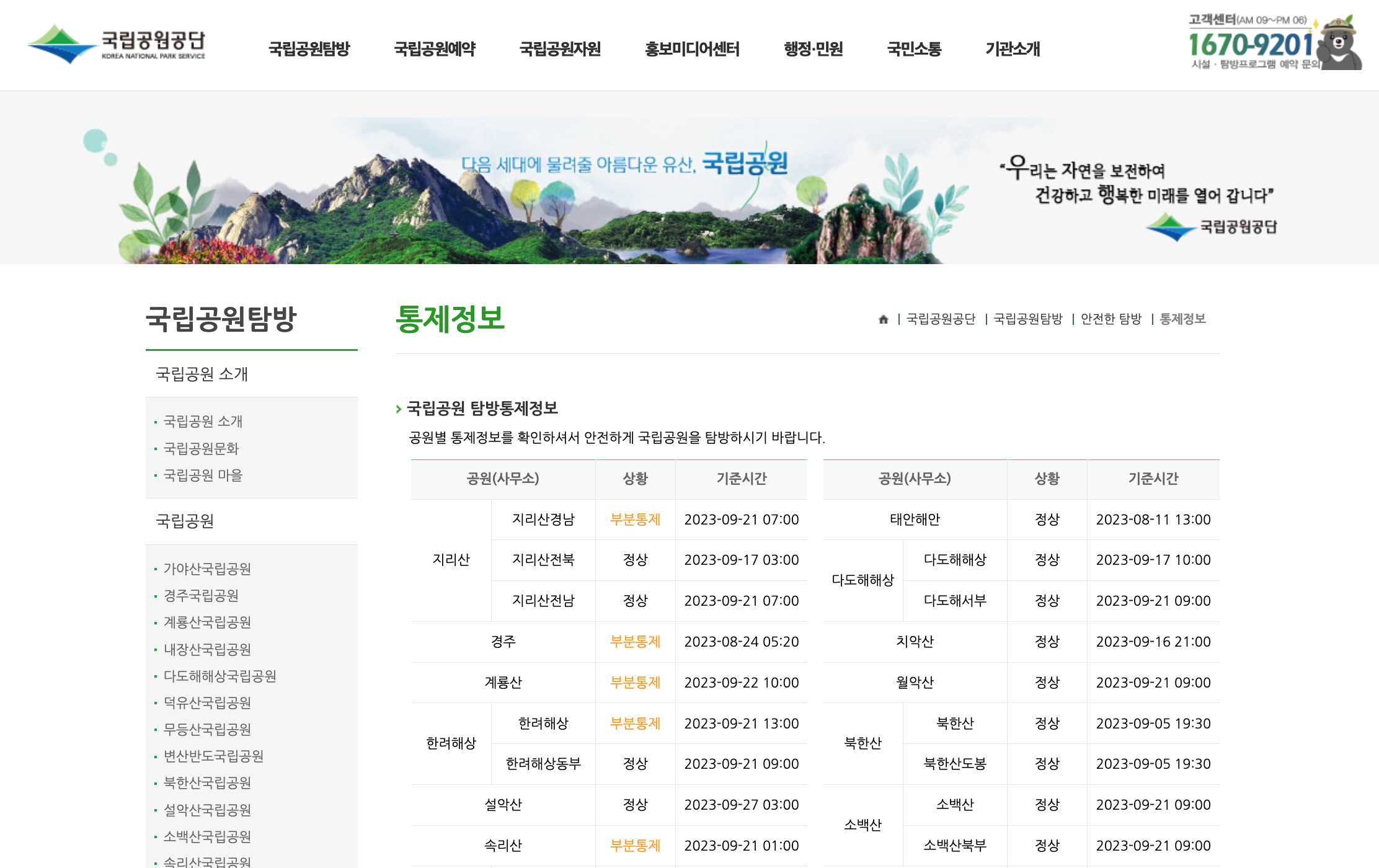The height and width of the screenshot is (868, 1379).
Task: Open 북한산국립공원 in sidebar list
Action: (207, 783)
